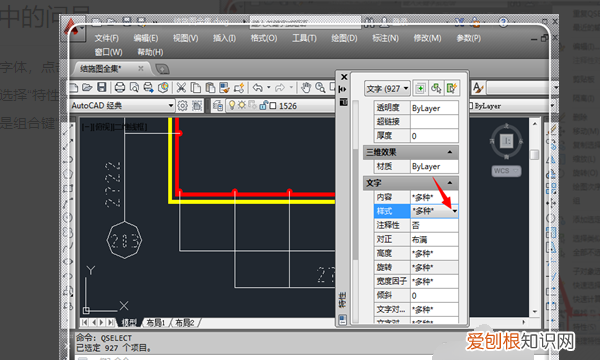Click the drawing area vertical scrollbar thumb

[535, 155]
